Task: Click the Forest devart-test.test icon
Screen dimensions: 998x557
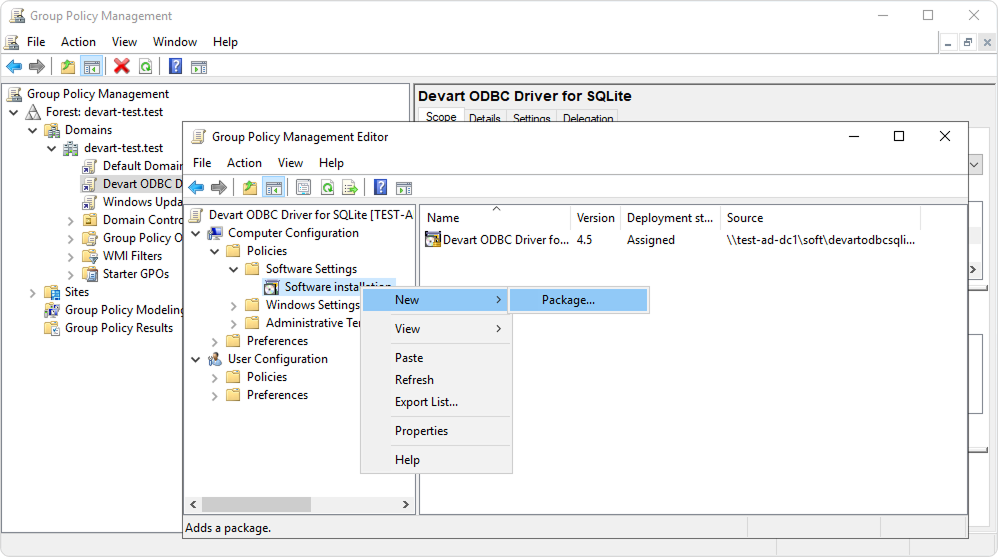Action: 33,112
